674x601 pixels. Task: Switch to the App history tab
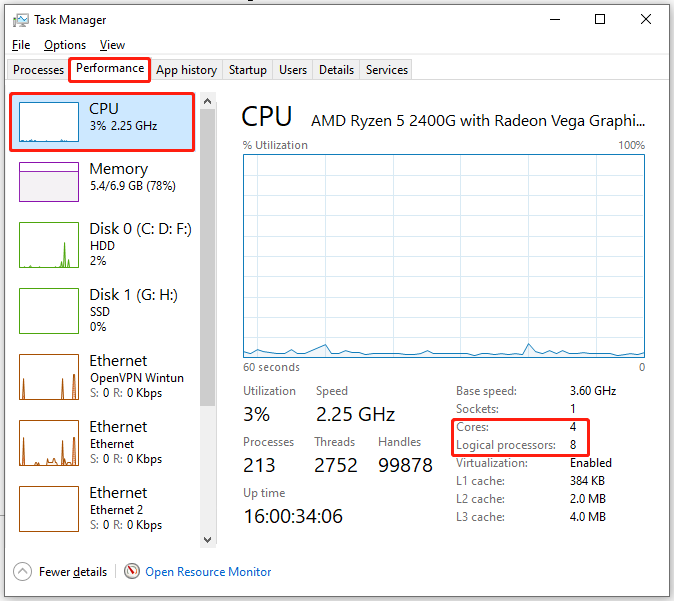pos(187,70)
